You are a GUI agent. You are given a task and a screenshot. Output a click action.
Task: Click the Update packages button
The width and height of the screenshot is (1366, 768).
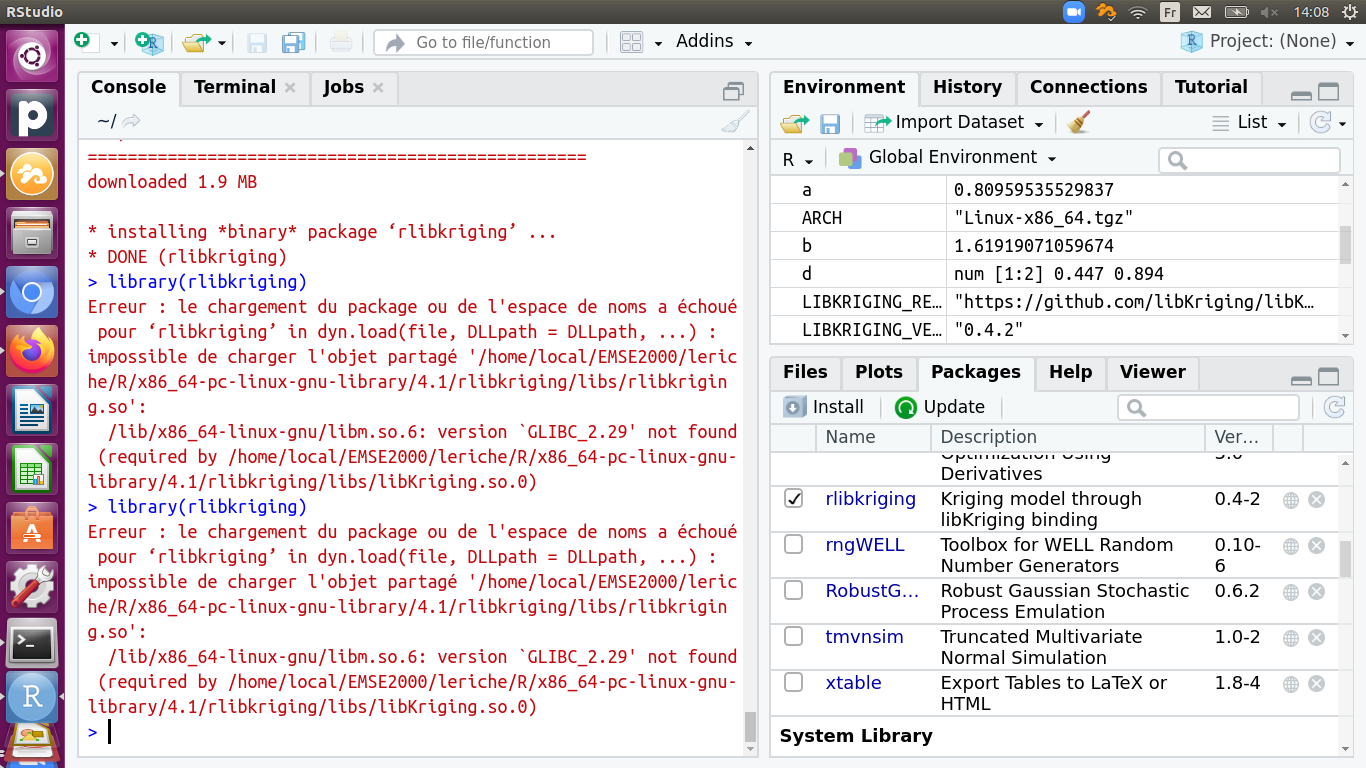point(940,407)
